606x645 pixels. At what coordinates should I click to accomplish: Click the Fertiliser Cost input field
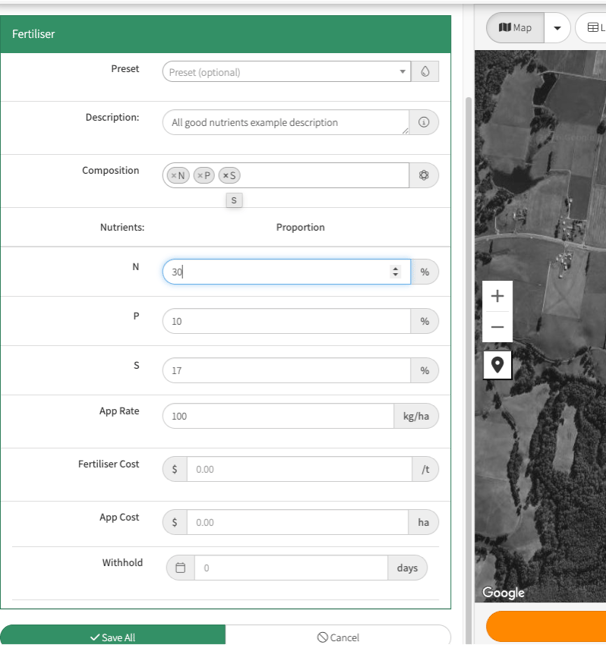tap(298, 469)
